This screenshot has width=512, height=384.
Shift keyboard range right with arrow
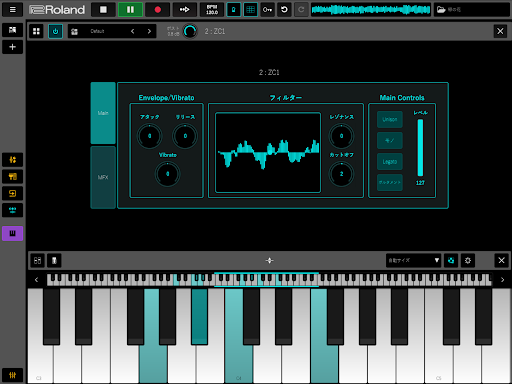pyautogui.click(x=502, y=280)
